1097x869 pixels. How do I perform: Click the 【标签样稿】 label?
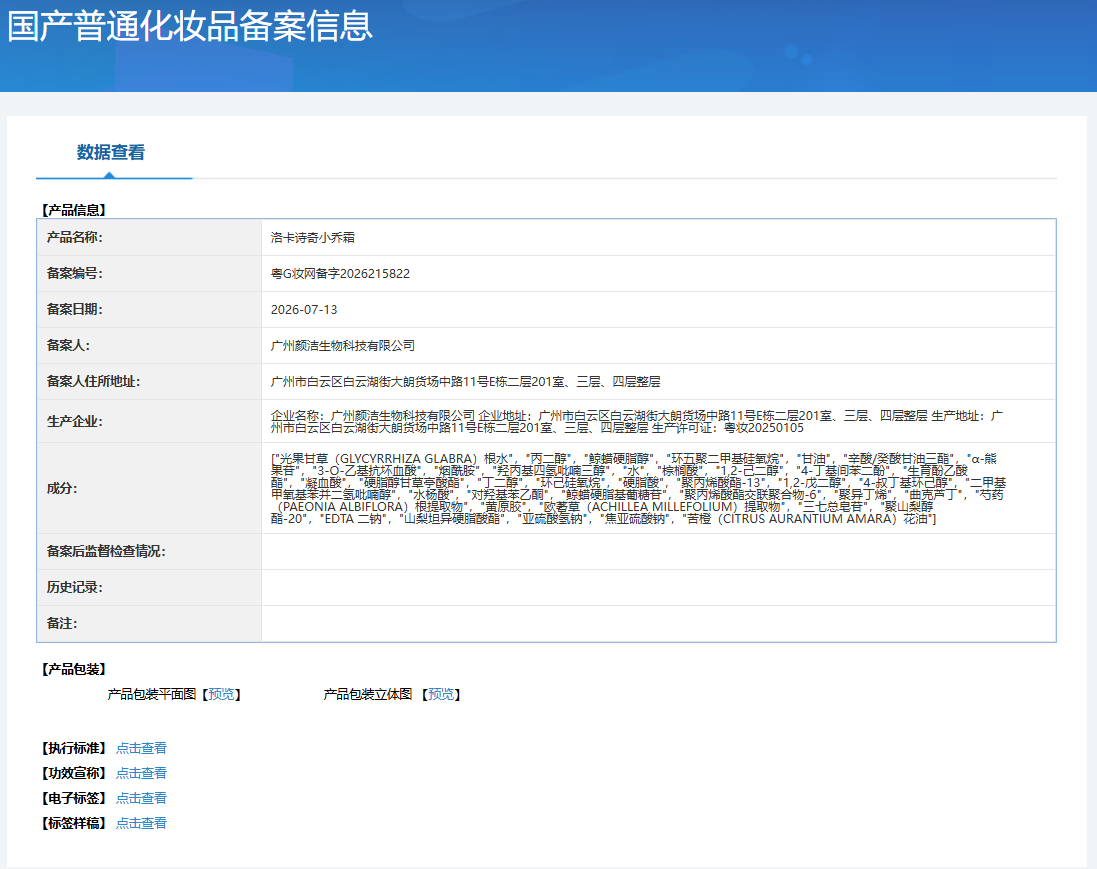[x=73, y=824]
